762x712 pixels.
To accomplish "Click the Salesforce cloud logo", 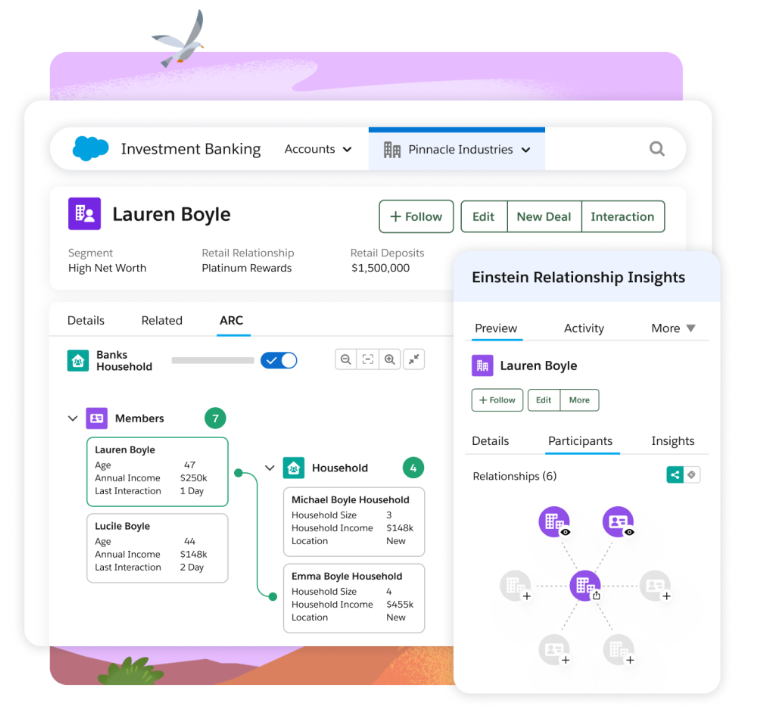I will point(91,149).
